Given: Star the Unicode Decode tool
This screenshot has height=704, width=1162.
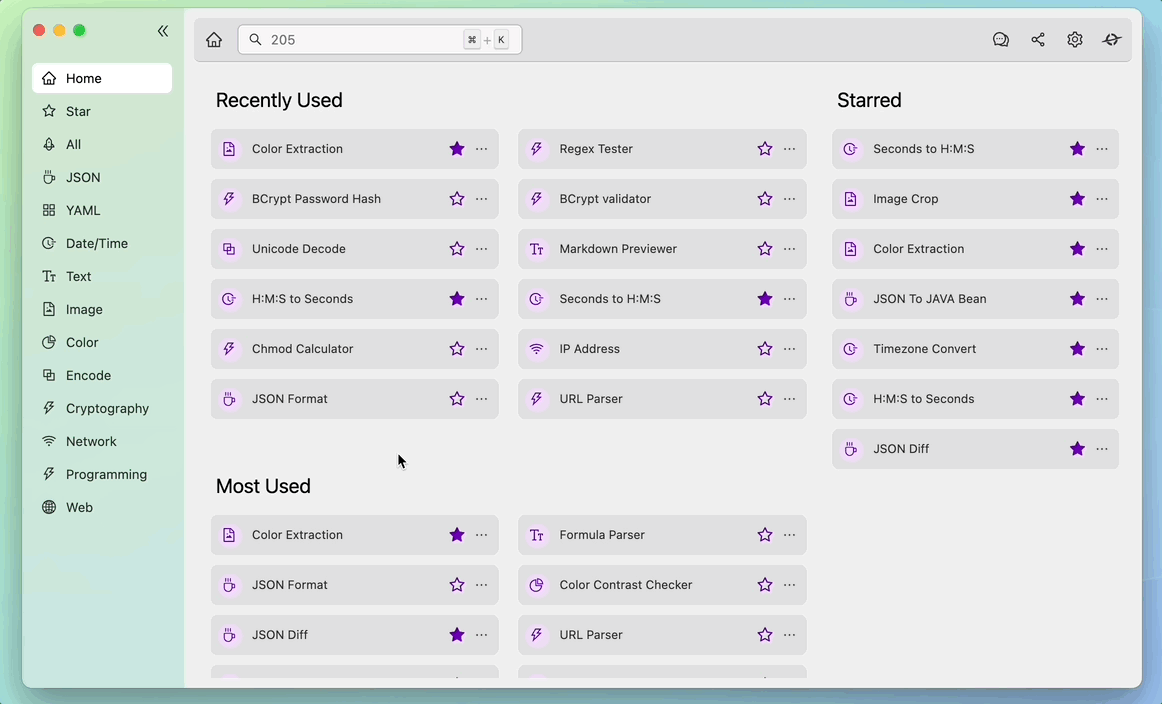Looking at the screenshot, I should [457, 249].
